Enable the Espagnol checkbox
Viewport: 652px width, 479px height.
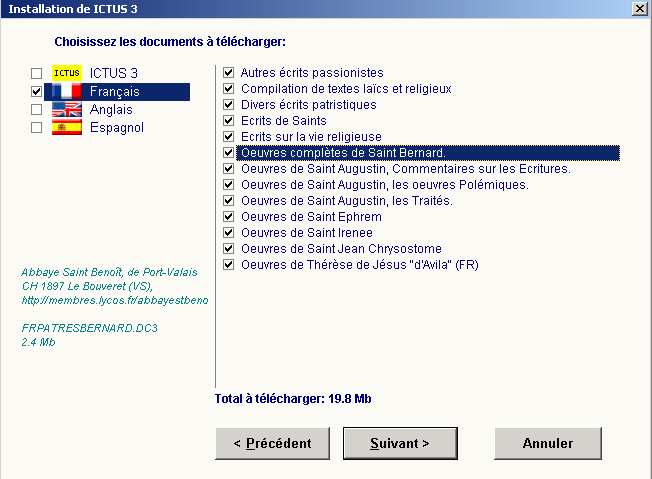37,127
